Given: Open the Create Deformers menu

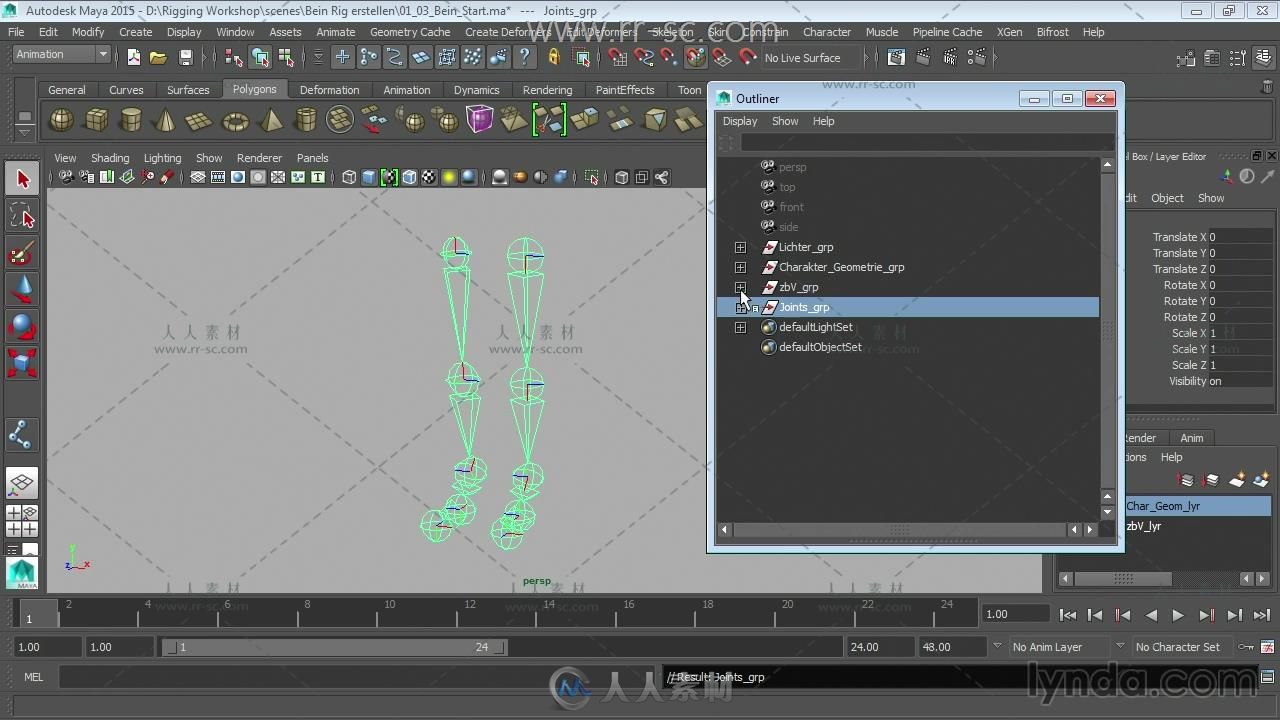Looking at the screenshot, I should 508,32.
